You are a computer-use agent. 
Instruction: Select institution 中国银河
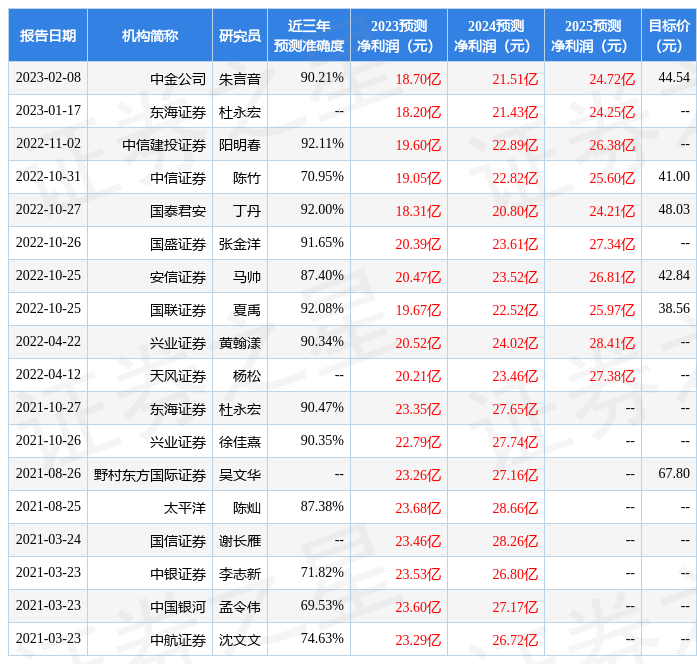[x=178, y=607]
